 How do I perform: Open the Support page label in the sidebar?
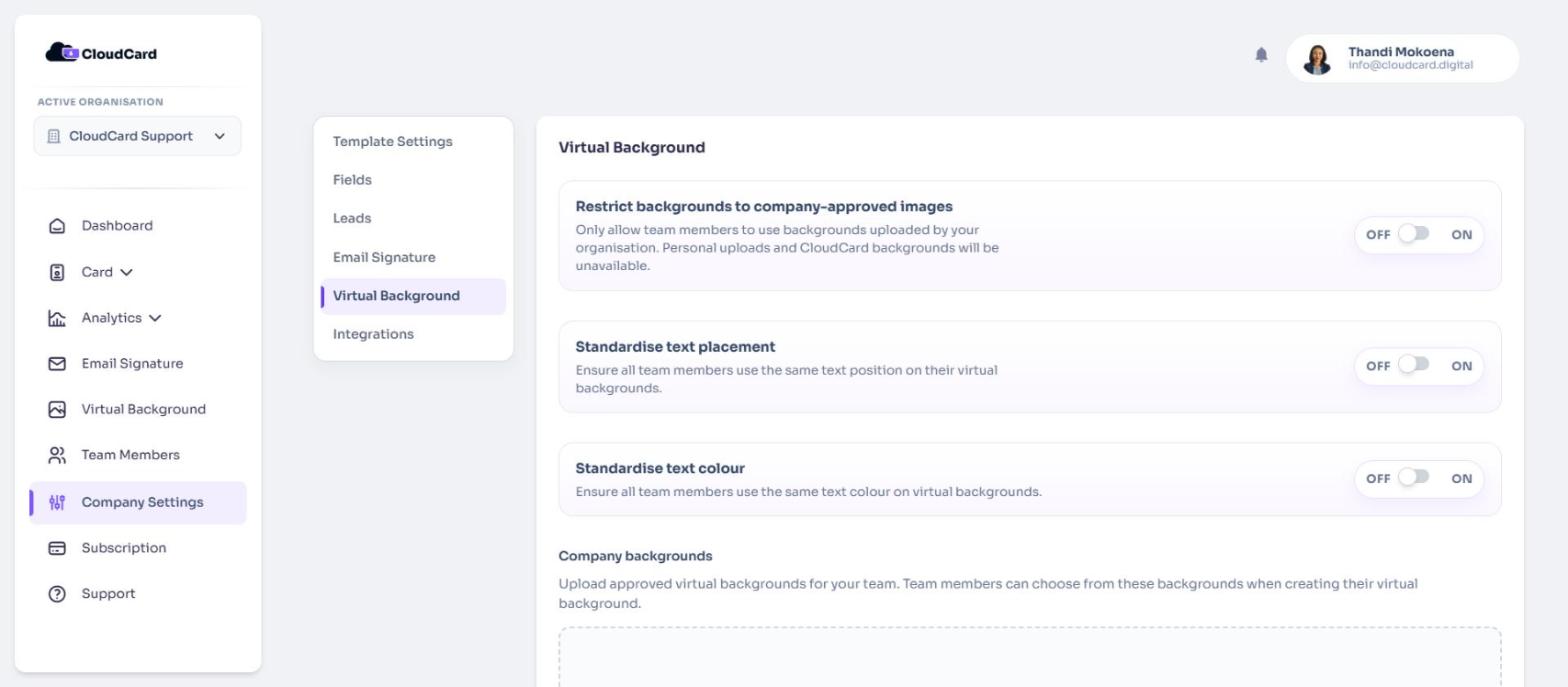(108, 594)
